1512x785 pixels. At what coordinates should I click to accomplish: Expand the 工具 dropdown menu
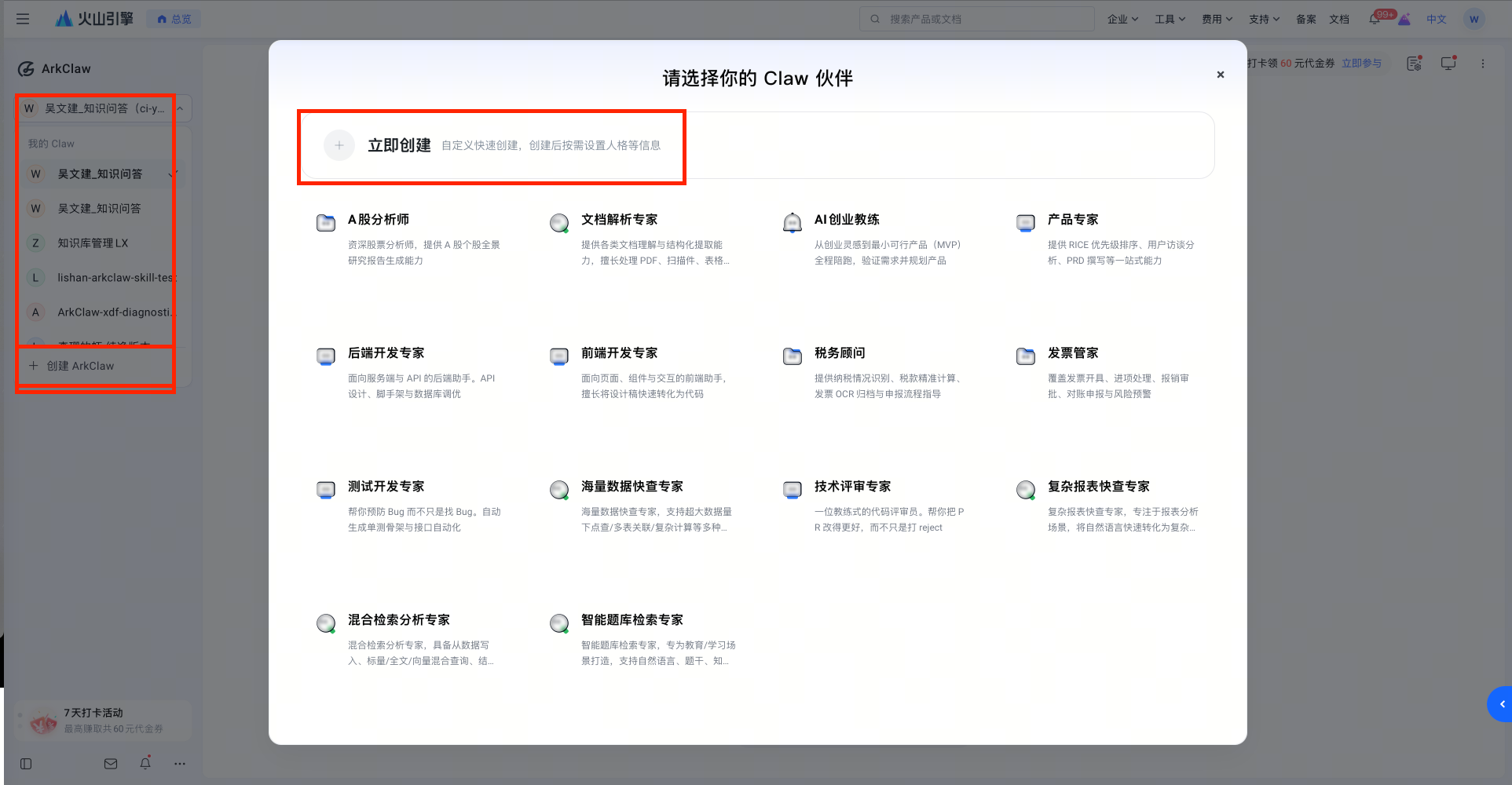pyautogui.click(x=1170, y=19)
